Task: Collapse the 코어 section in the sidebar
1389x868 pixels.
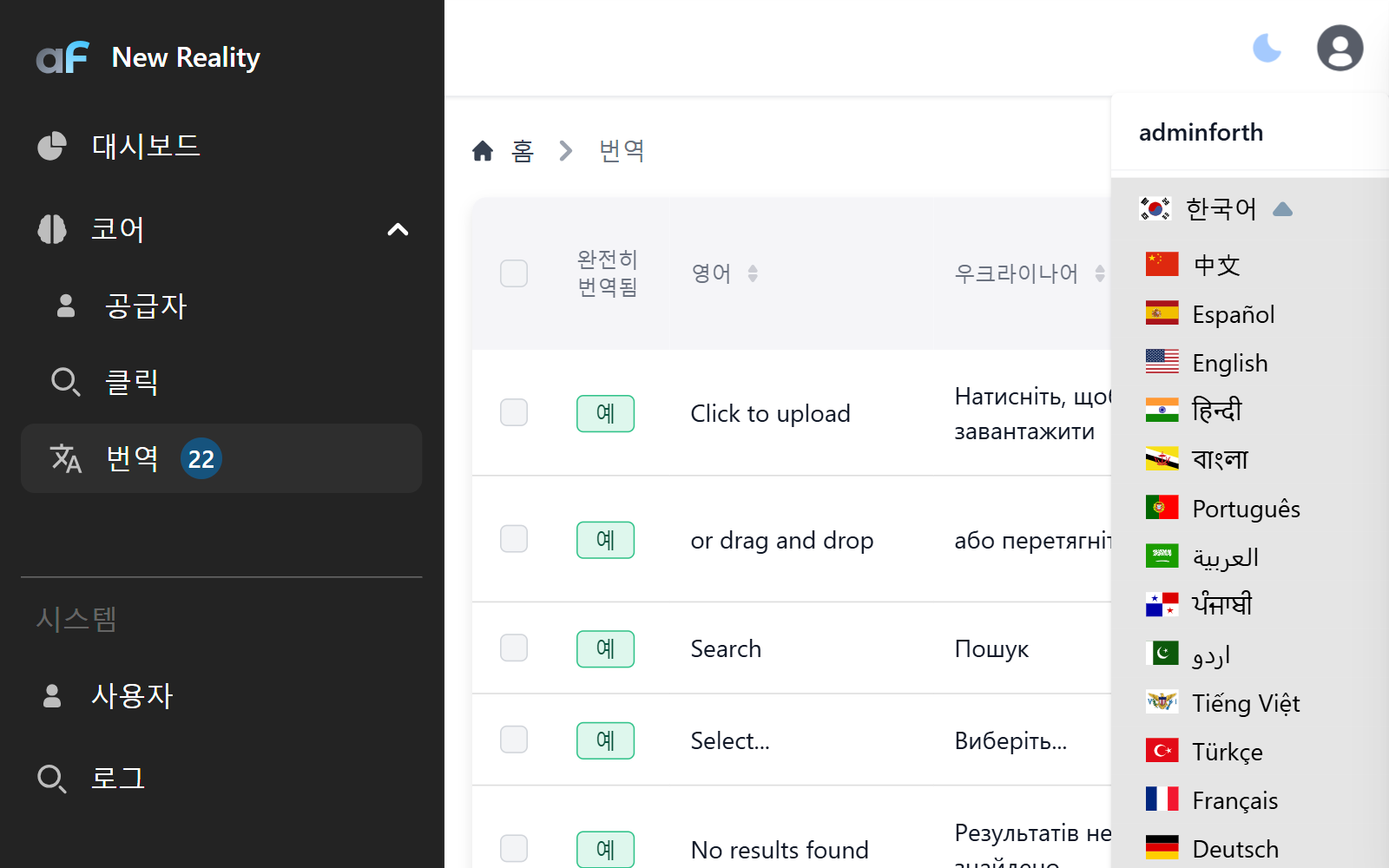Action: pos(398,229)
